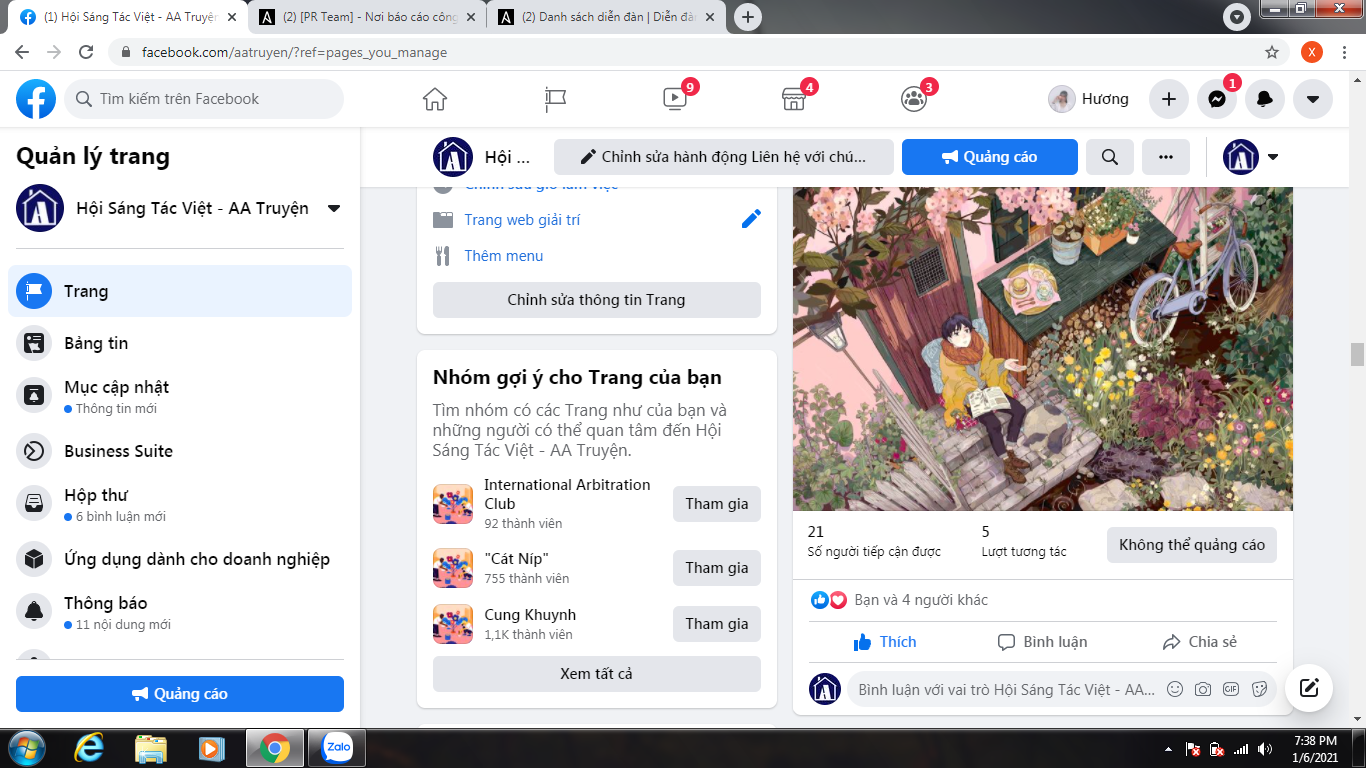Go back in browser

(x=23, y=52)
